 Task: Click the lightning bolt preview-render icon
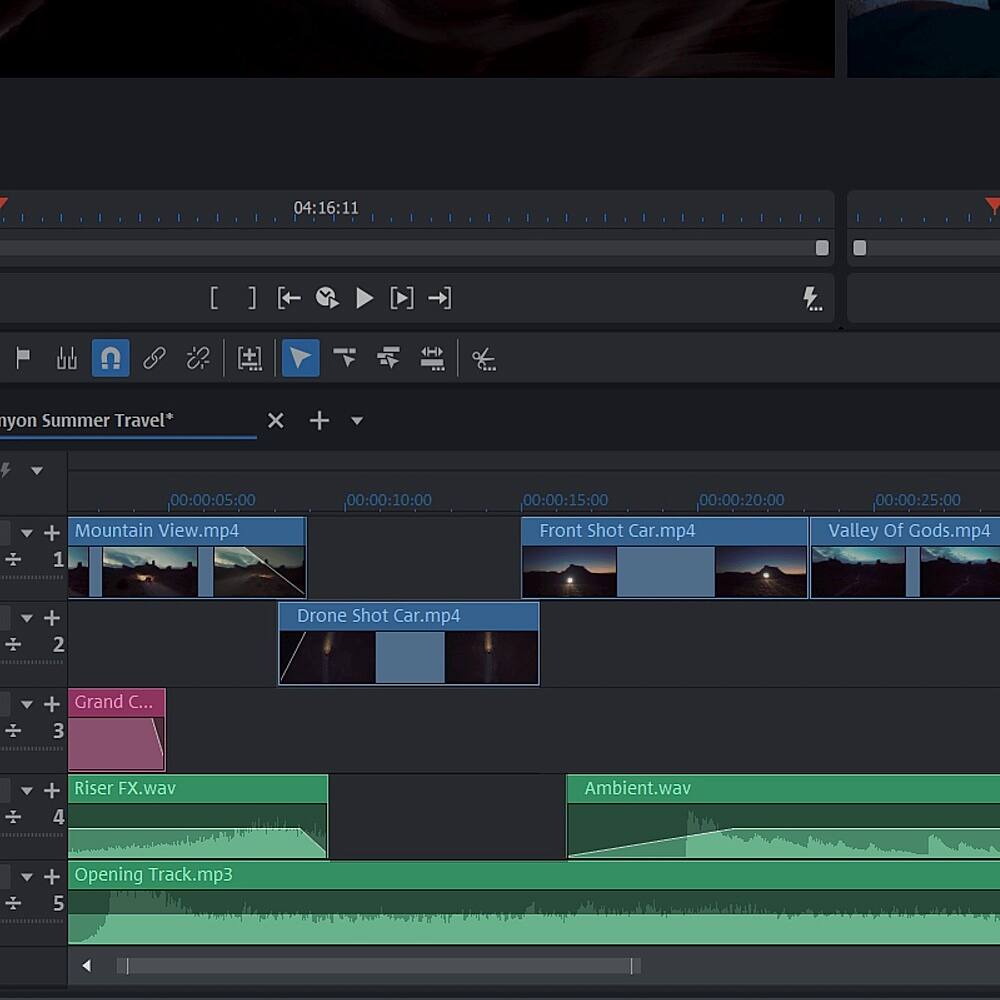[x=812, y=298]
